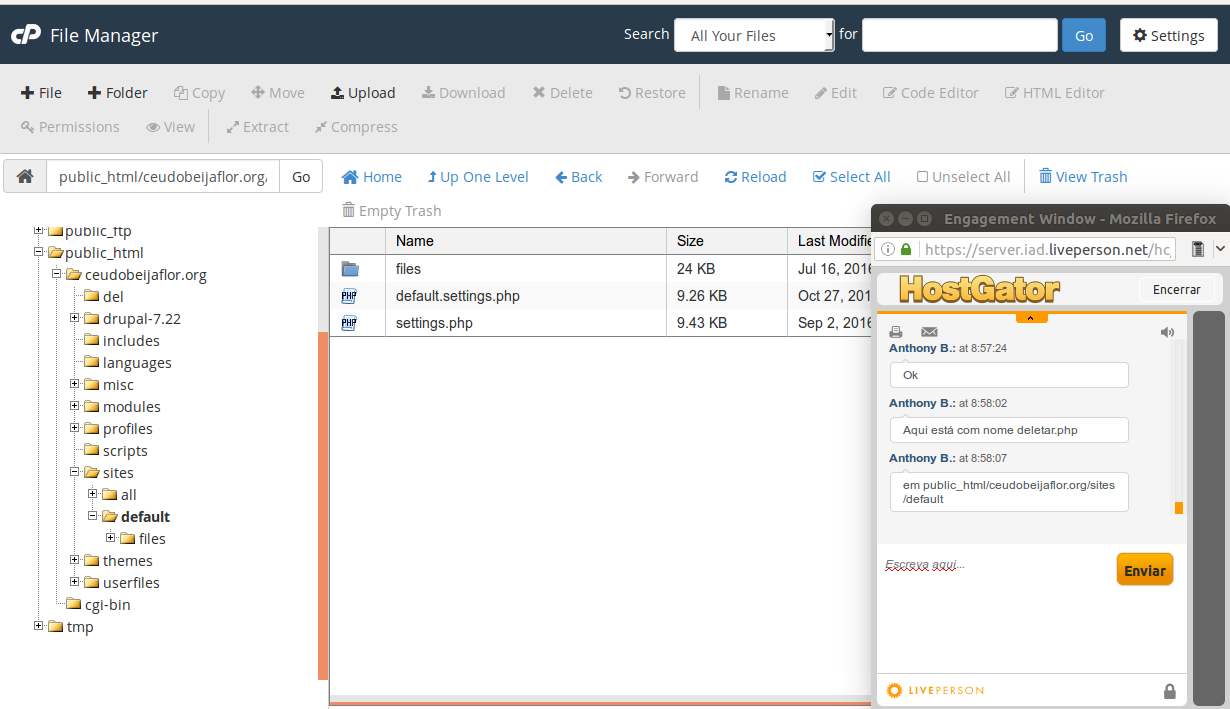Click Empty Trash
Screen dimensions: 1230x709
coord(391,211)
